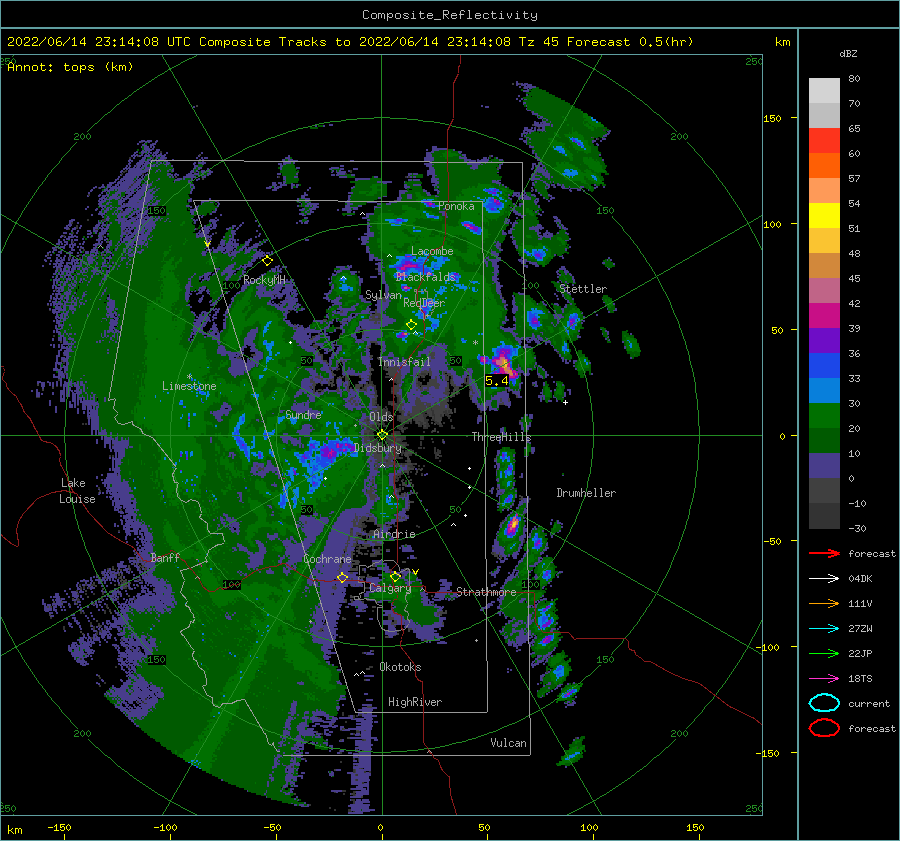The width and height of the screenshot is (900, 841).
Task: Click the RockyMH city label
Action: pyautogui.click(x=264, y=280)
